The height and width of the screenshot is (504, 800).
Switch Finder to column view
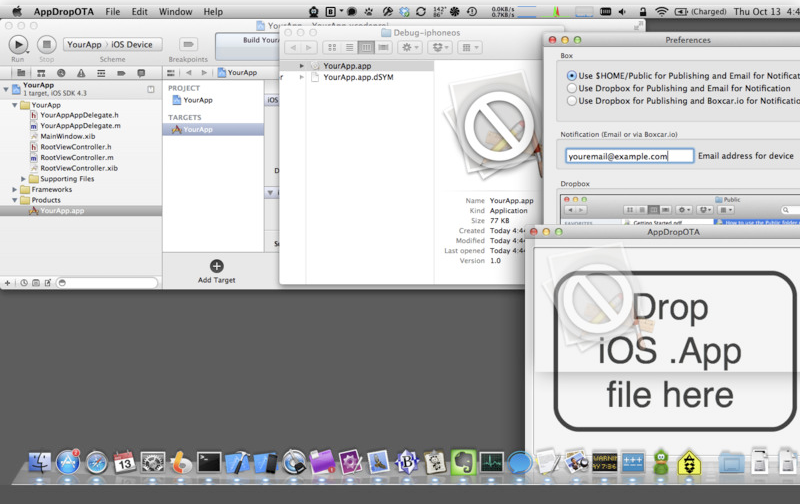(366, 47)
